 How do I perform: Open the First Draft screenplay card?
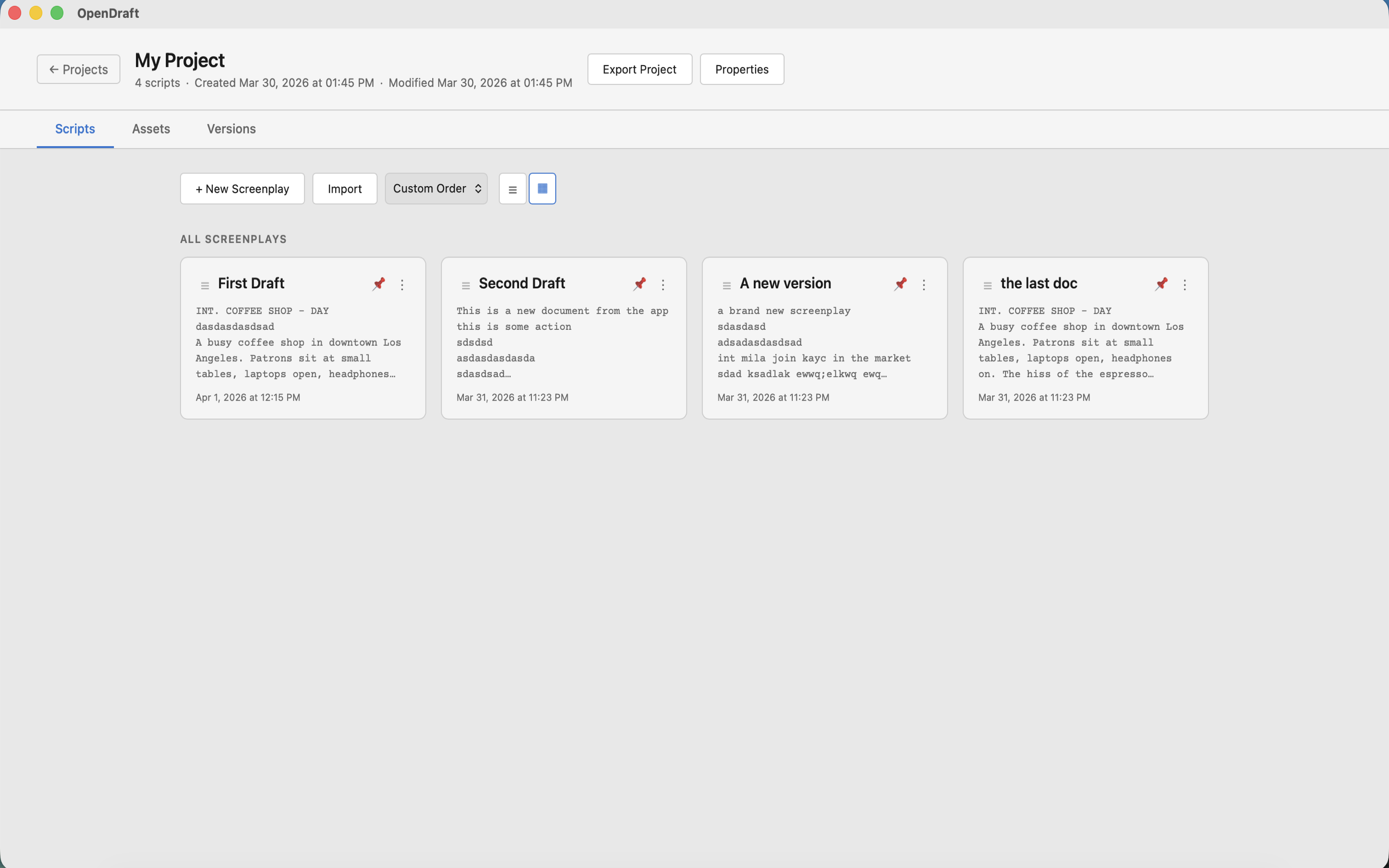tap(302, 344)
